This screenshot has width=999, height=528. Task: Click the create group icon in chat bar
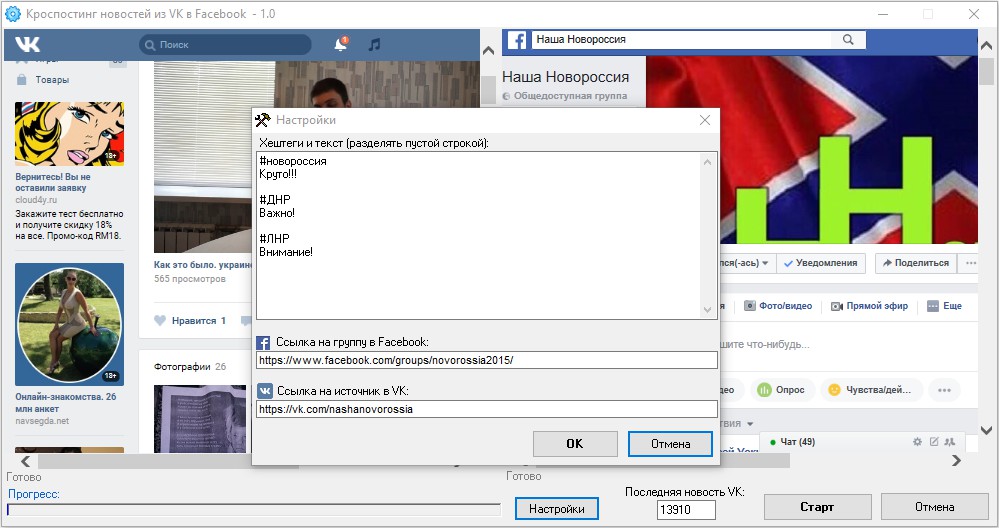point(950,441)
